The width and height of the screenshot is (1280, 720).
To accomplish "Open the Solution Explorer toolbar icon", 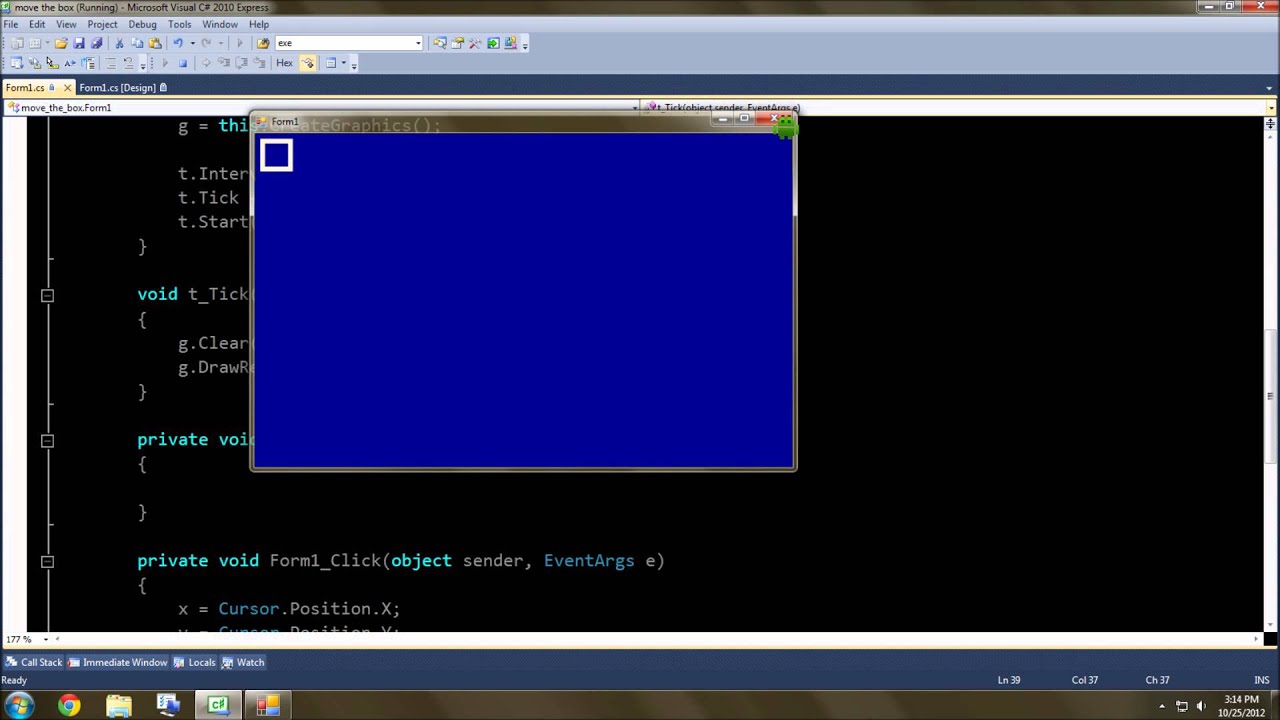I will coord(439,43).
